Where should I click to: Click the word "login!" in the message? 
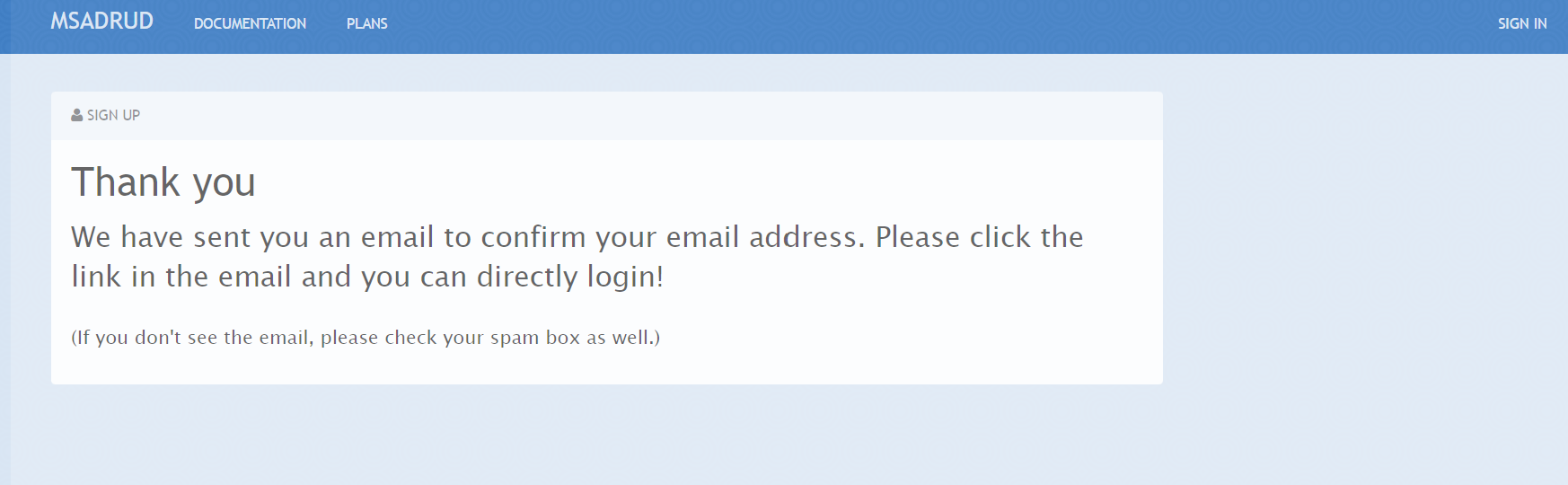tap(625, 277)
